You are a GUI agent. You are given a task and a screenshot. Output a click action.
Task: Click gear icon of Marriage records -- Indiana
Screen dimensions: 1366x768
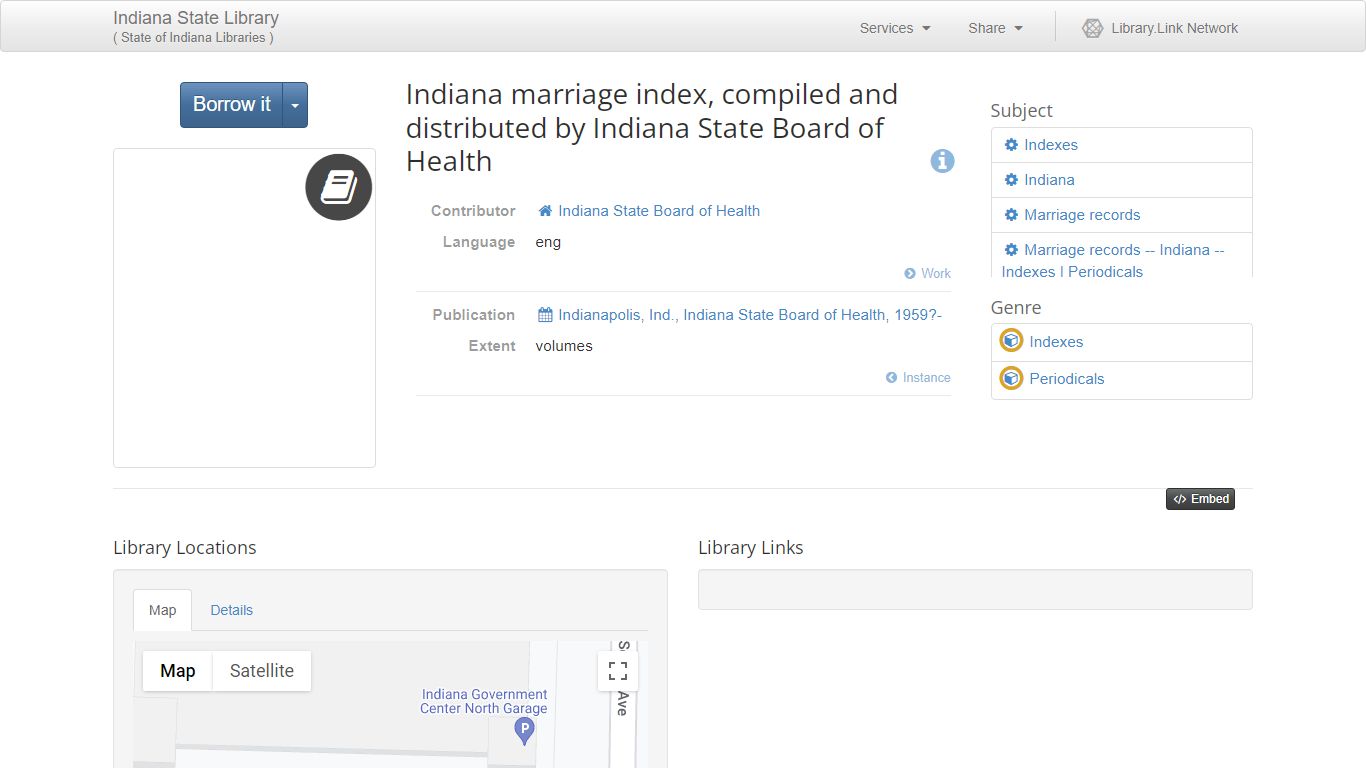click(x=1011, y=250)
